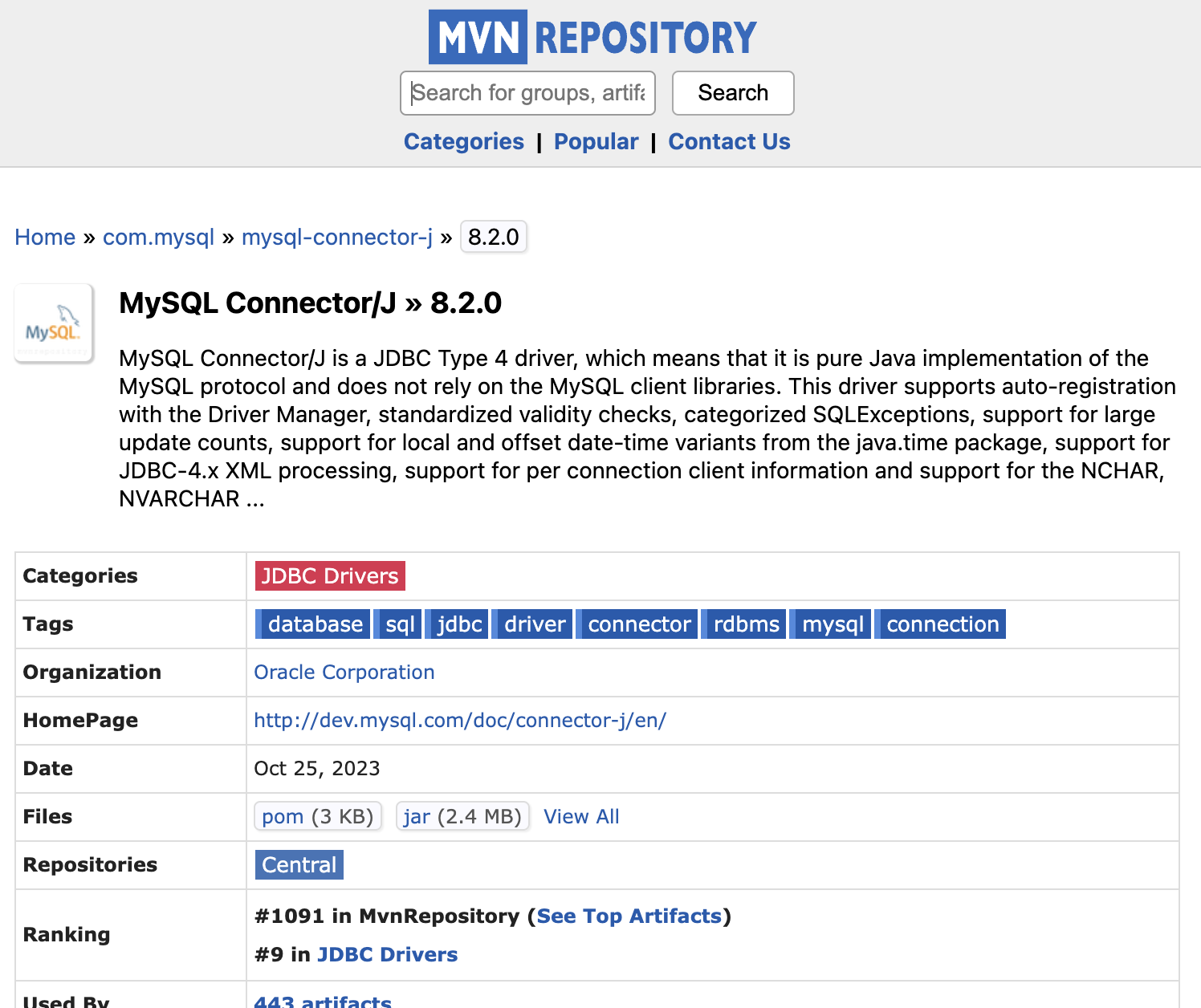
Task: Click the MySQL Connector/J » 8.2.0 heading
Action: [x=311, y=303]
